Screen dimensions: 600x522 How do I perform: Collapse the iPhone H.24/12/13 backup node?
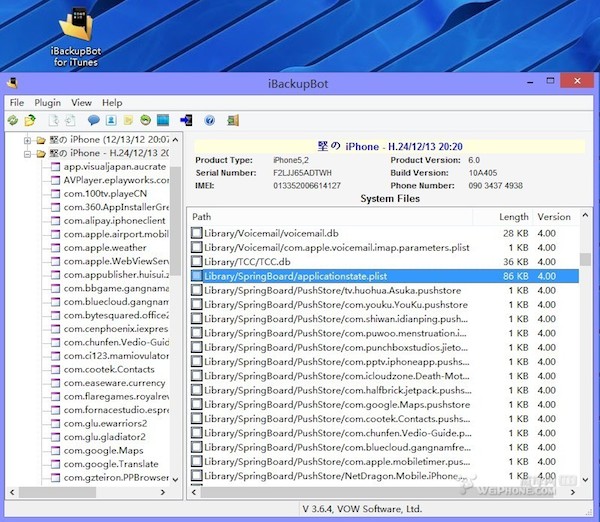[28, 154]
